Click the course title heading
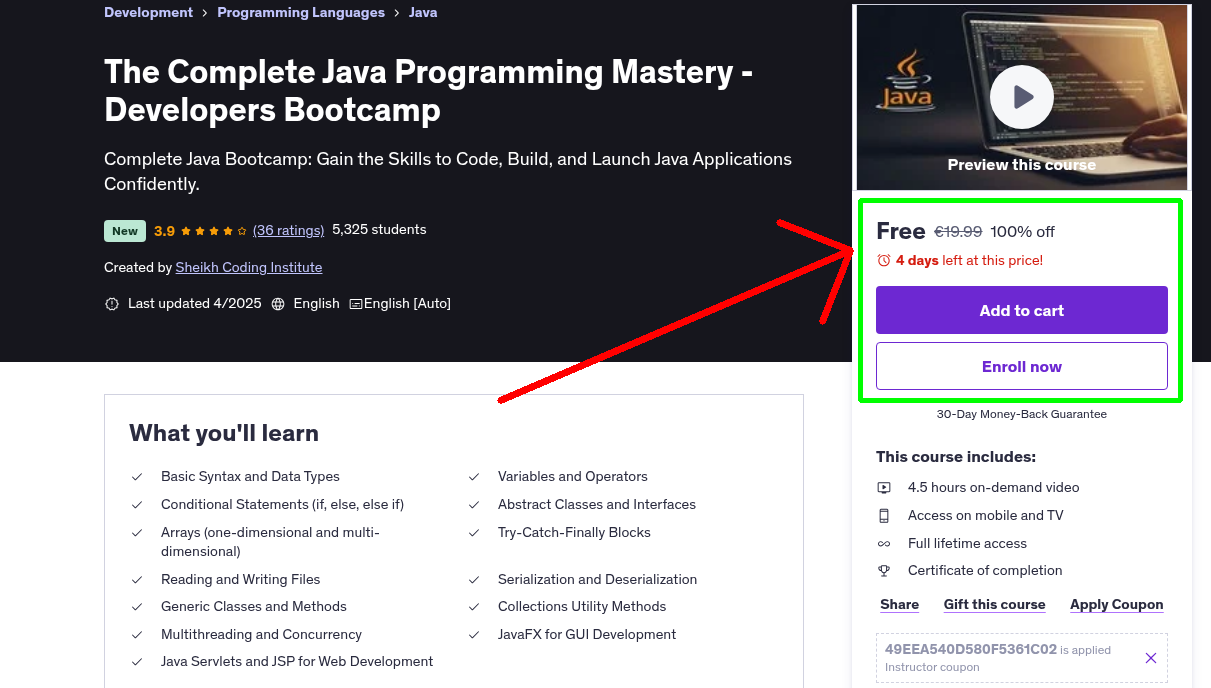 [x=428, y=90]
